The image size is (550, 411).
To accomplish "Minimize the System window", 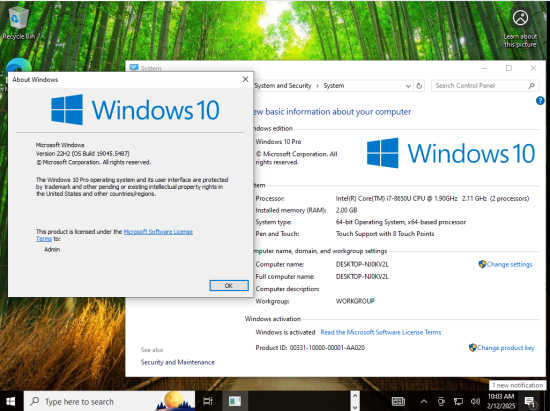I will click(485, 68).
